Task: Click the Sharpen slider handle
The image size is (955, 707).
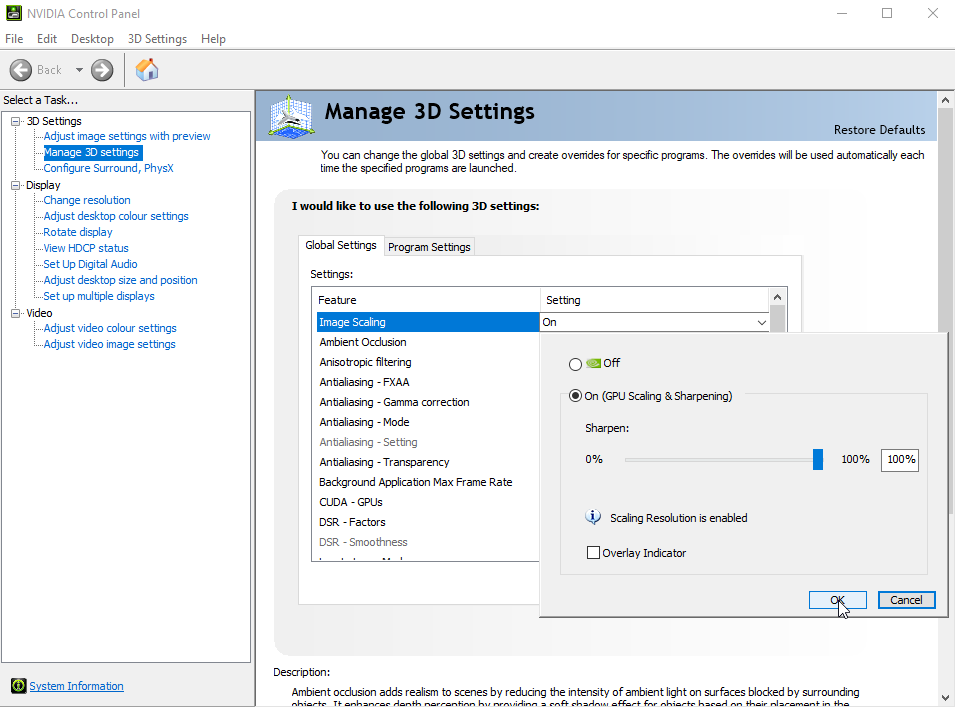Action: pyautogui.click(x=818, y=459)
